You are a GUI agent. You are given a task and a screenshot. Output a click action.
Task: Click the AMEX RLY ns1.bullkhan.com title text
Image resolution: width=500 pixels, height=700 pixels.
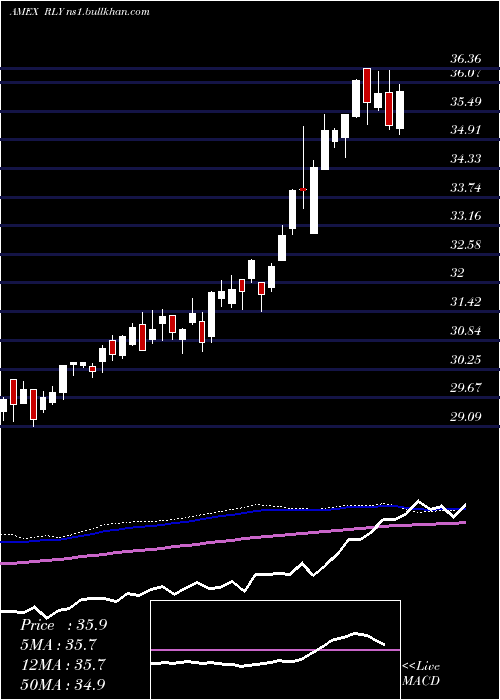click(x=79, y=12)
